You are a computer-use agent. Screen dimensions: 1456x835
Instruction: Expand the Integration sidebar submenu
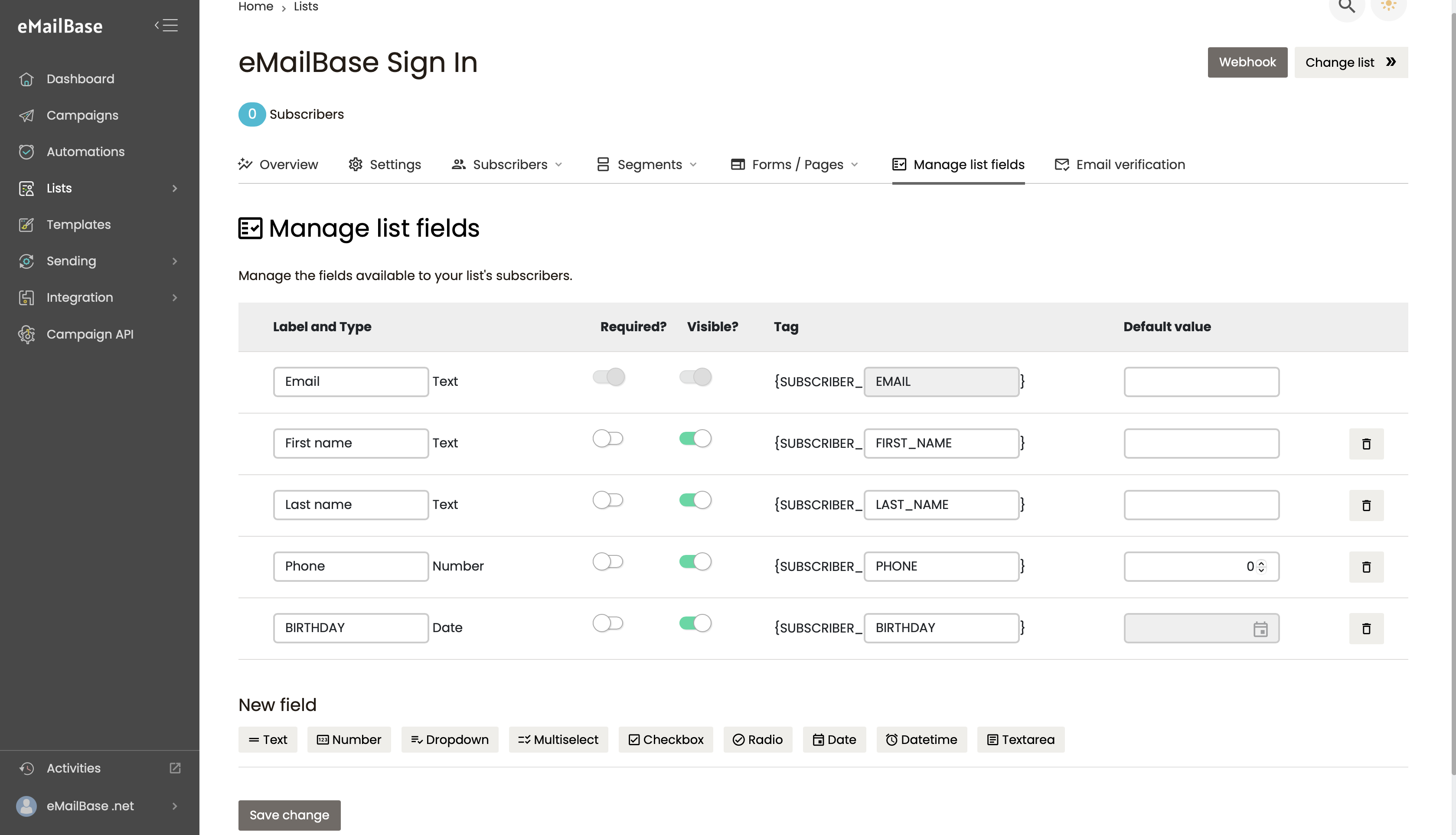(x=175, y=298)
